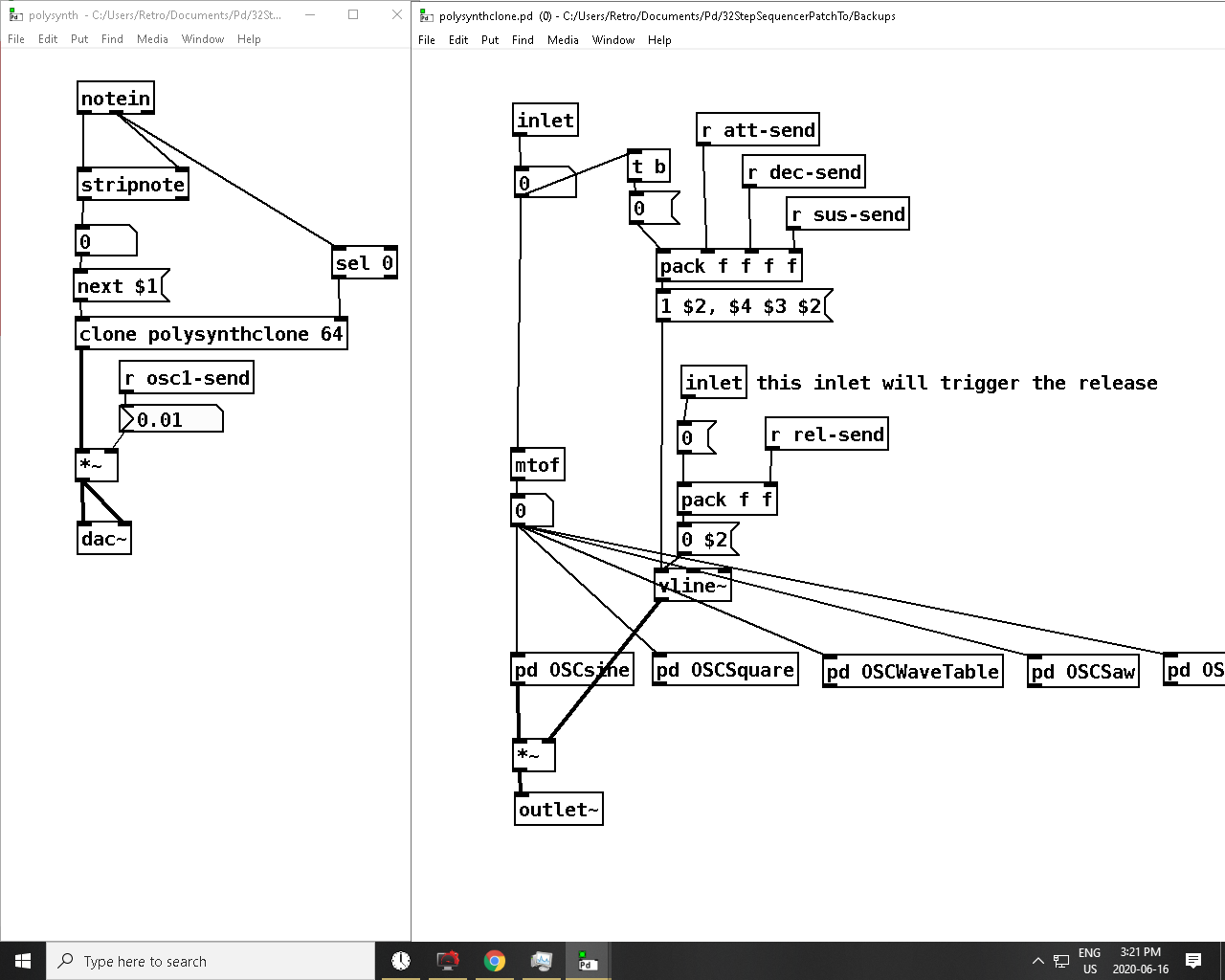1225x980 pixels.
Task: Select the 'clone polysynthclone 64' object
Action: (212, 334)
